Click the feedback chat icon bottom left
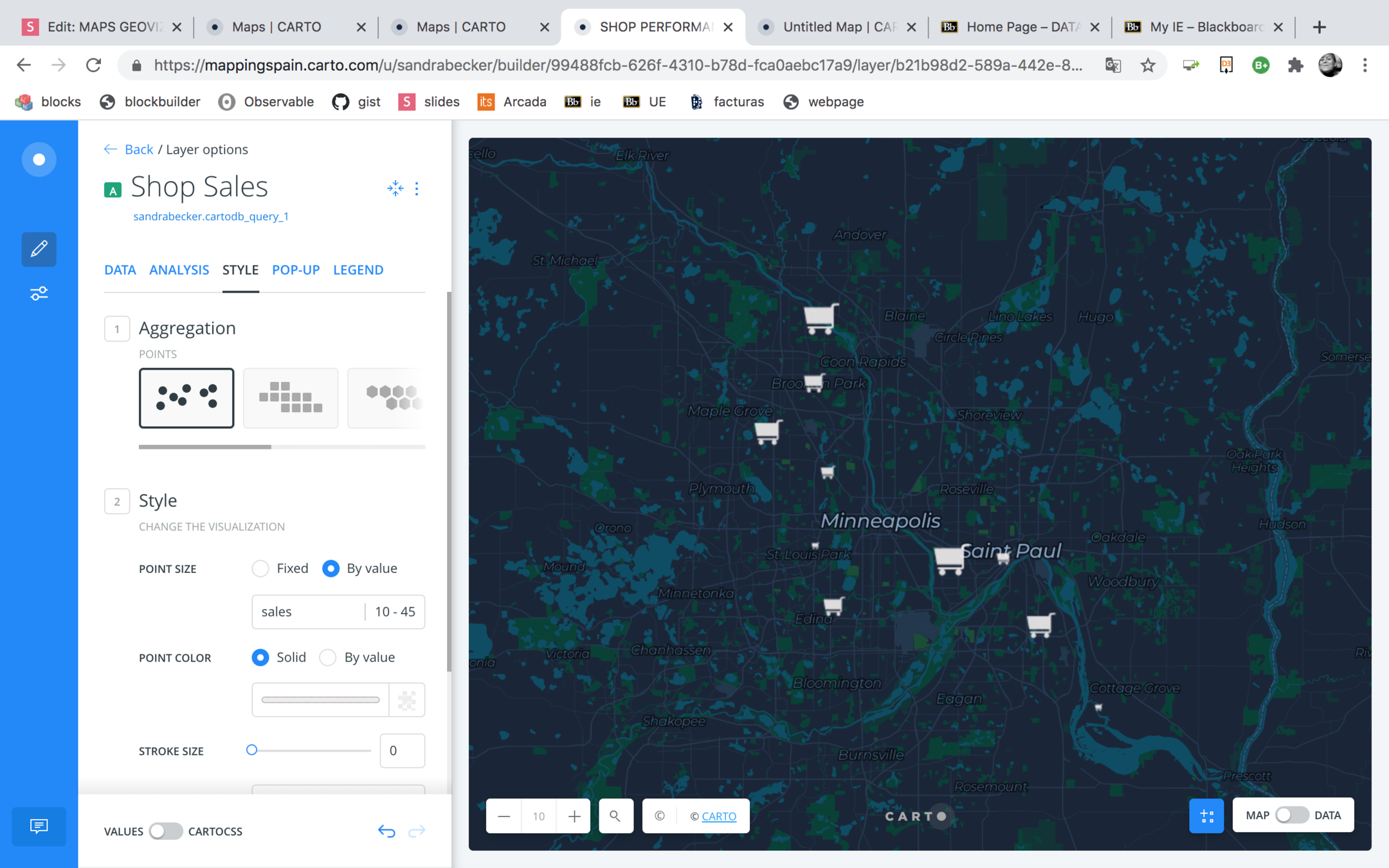 [x=39, y=826]
